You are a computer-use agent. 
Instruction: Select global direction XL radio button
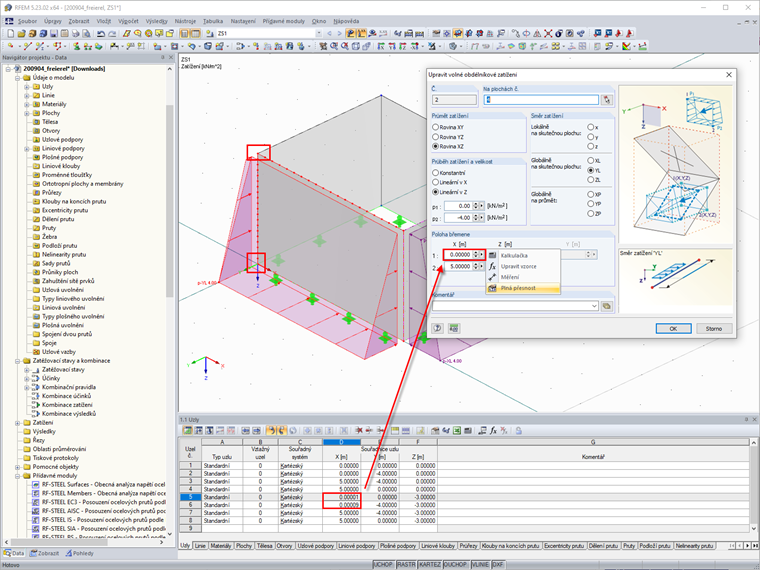[590, 160]
